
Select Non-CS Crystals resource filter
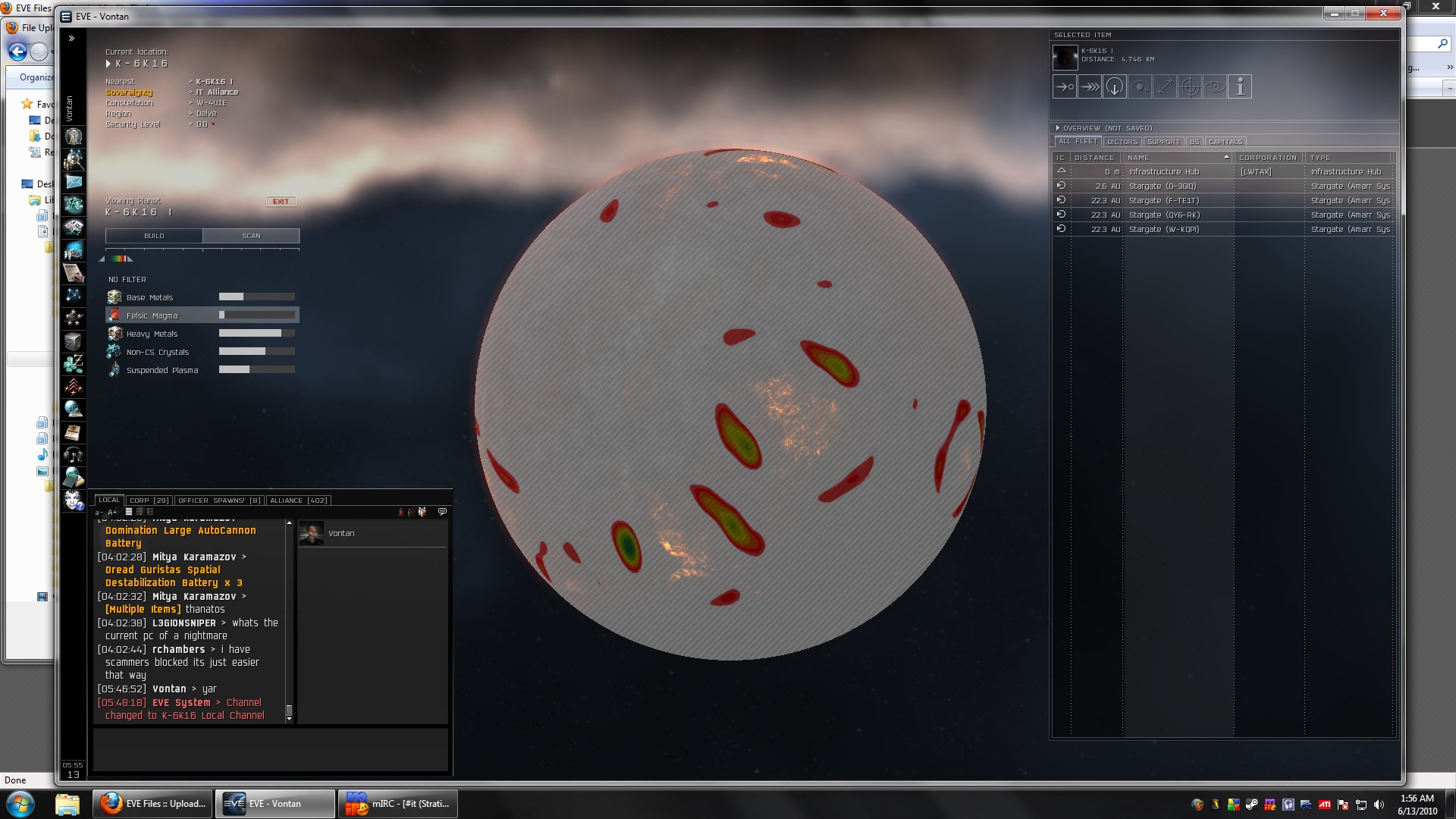click(x=157, y=352)
